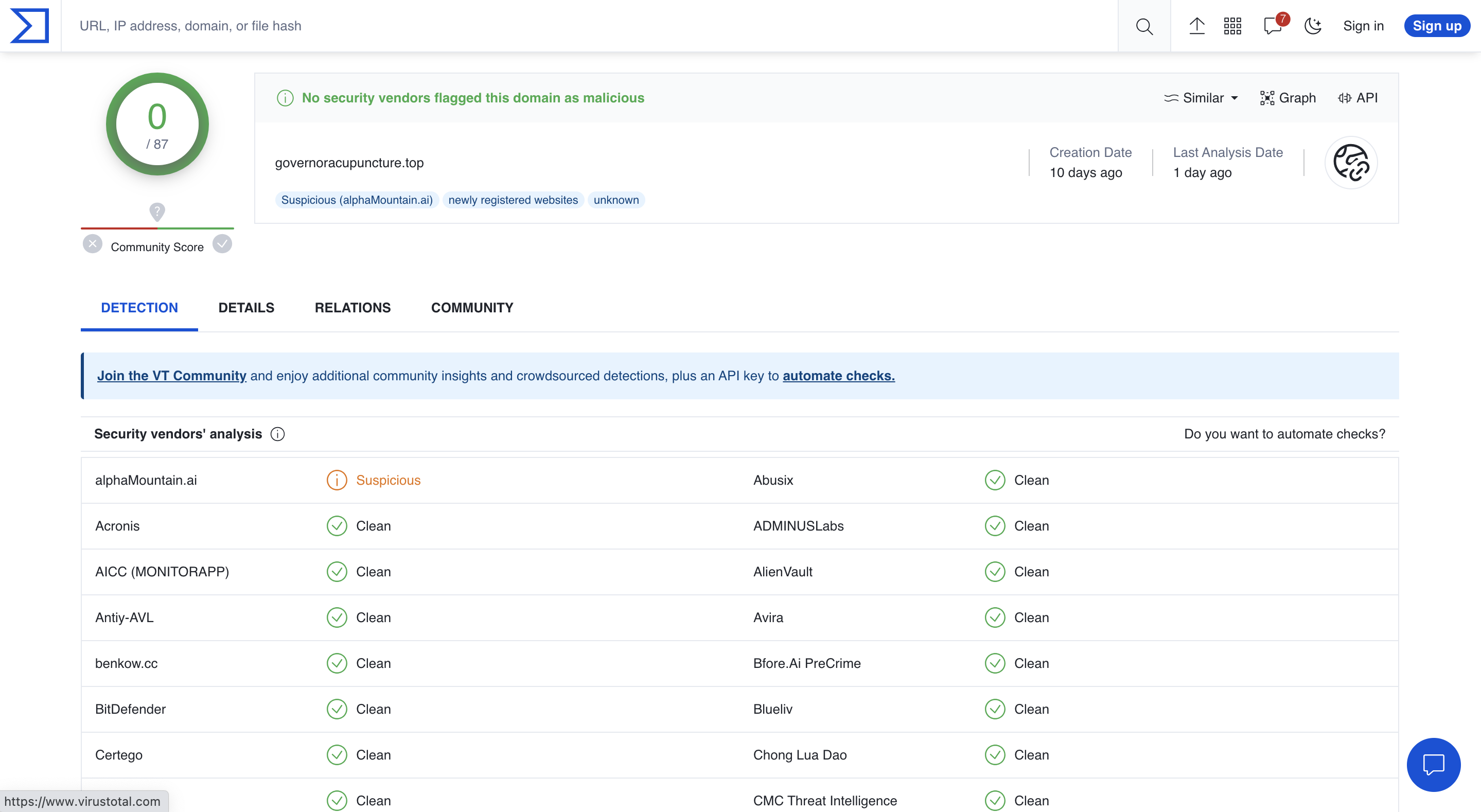Click the Sign up button

click(x=1437, y=26)
